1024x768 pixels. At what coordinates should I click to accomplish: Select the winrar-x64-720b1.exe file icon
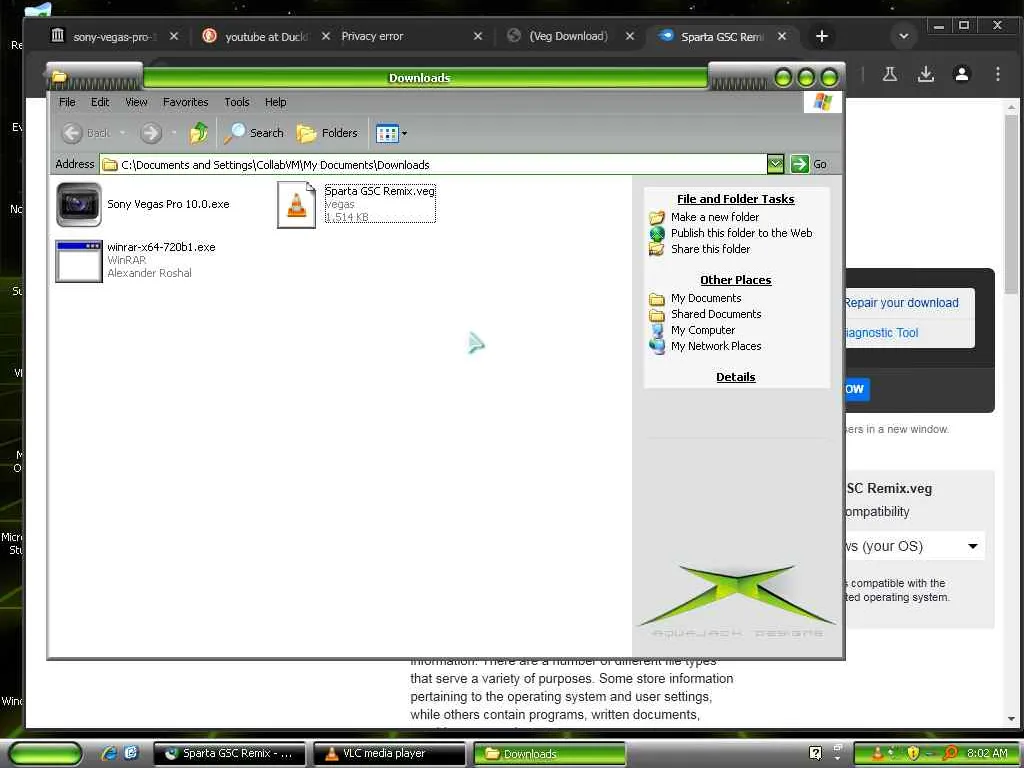[78, 261]
